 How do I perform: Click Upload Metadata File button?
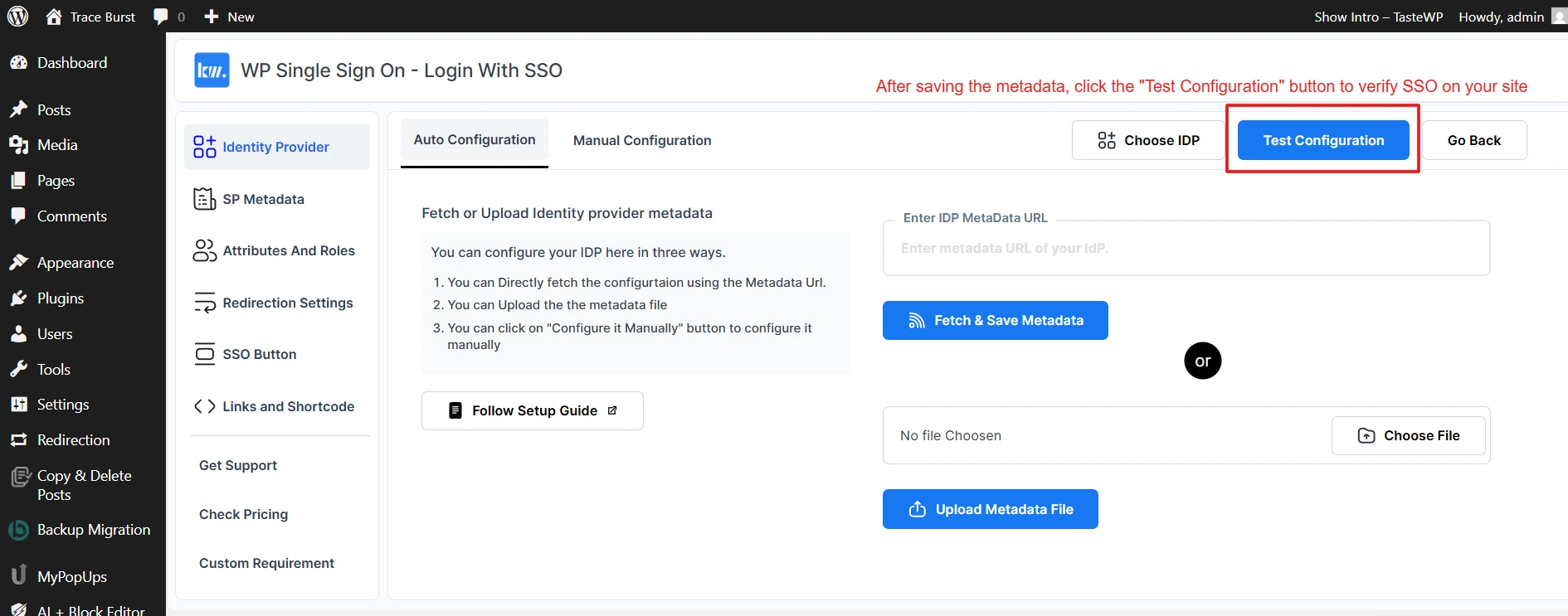coord(991,509)
